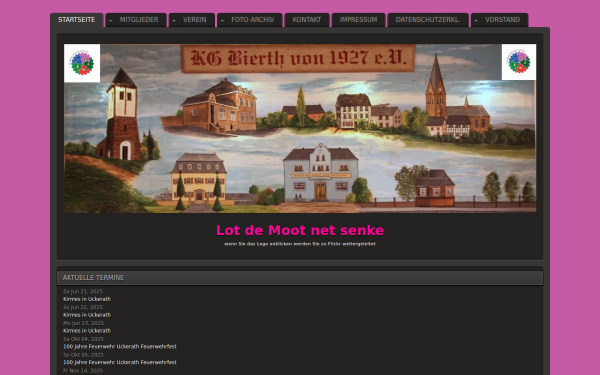Click the date 'So Okt 05, 2025'
600x375 pixels.
[x=83, y=355]
